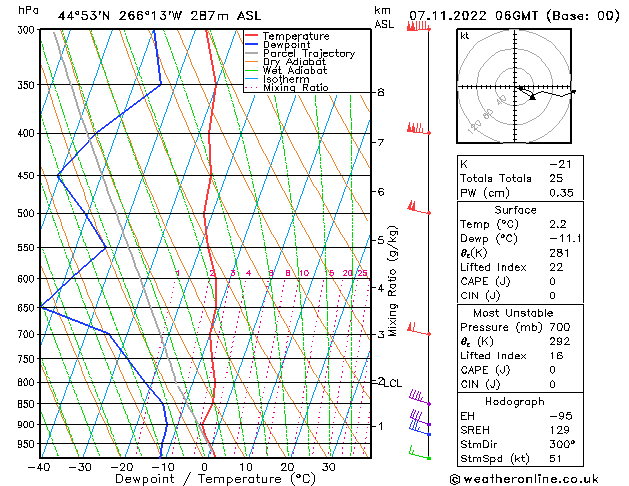The width and height of the screenshot is (629, 486).
Task: Click the Mixing Ratio (g/kg) axis title
Action: click(x=392, y=281)
